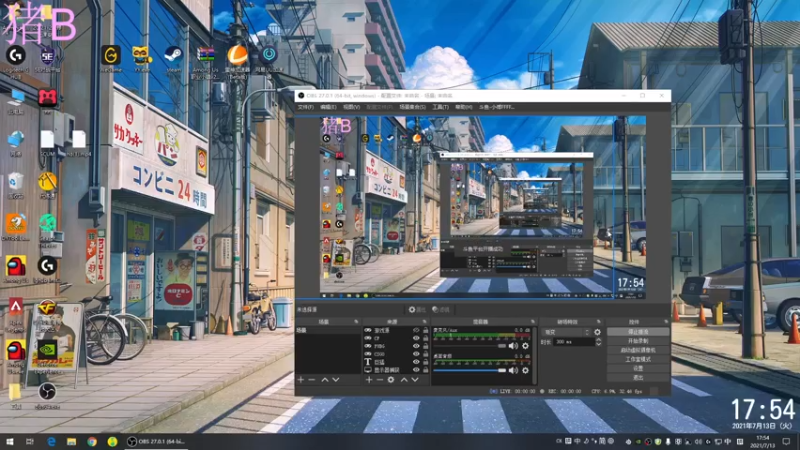
Task: Toggle lock on PUBG source
Action: coord(426,346)
